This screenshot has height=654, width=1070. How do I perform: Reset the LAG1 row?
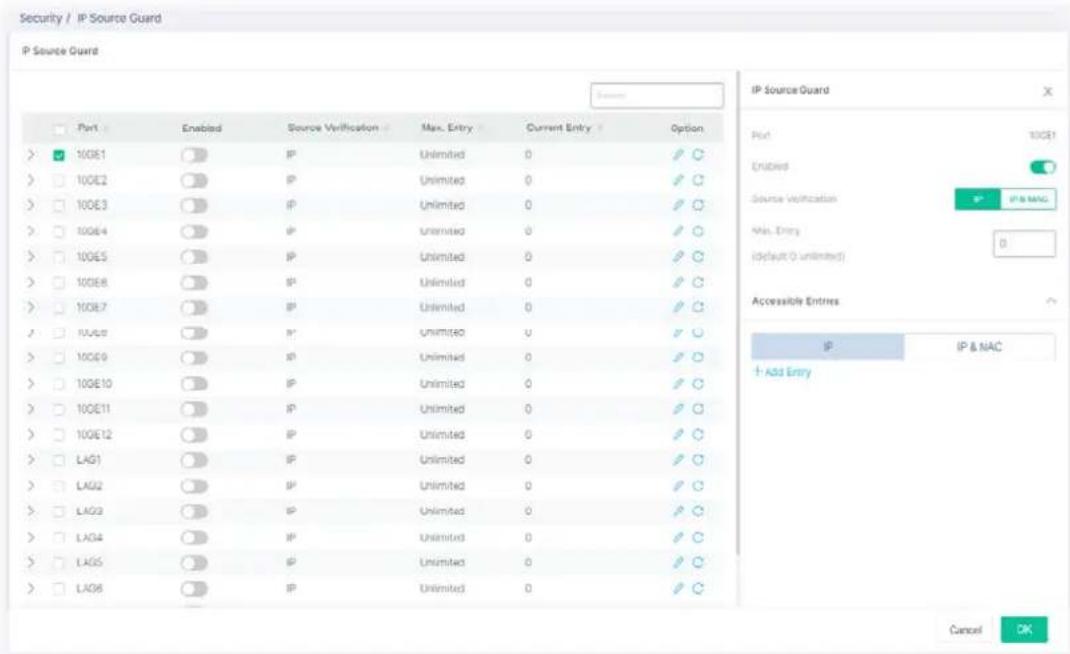point(697,460)
